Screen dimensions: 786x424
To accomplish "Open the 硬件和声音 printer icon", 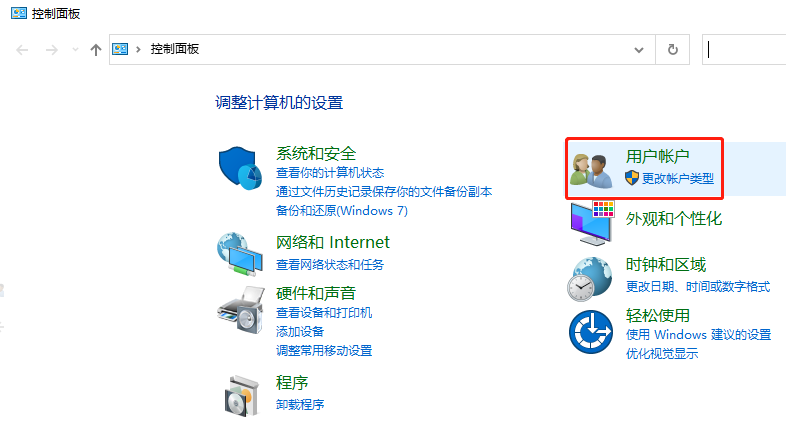I will click(241, 310).
